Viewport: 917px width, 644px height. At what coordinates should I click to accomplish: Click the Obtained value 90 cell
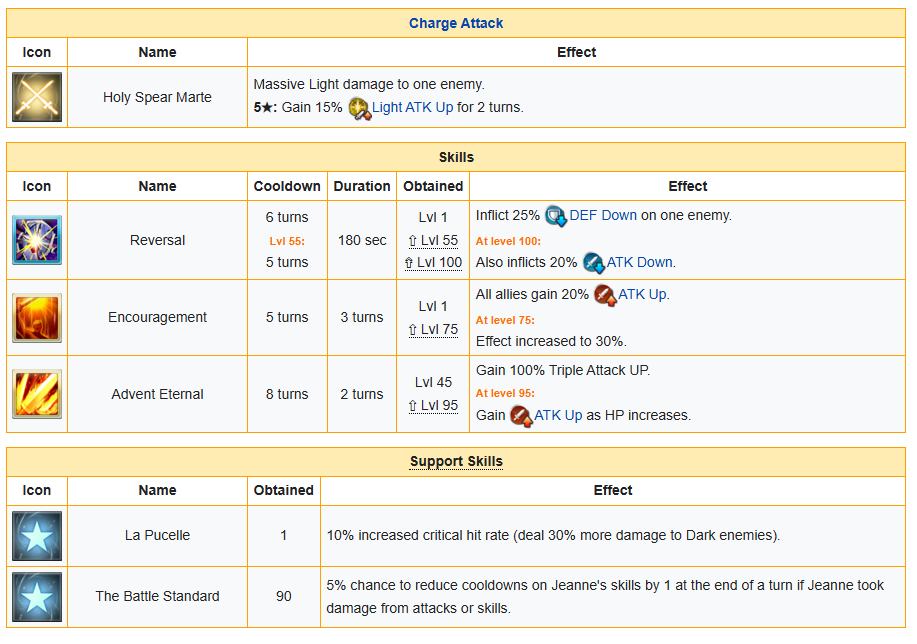284,597
